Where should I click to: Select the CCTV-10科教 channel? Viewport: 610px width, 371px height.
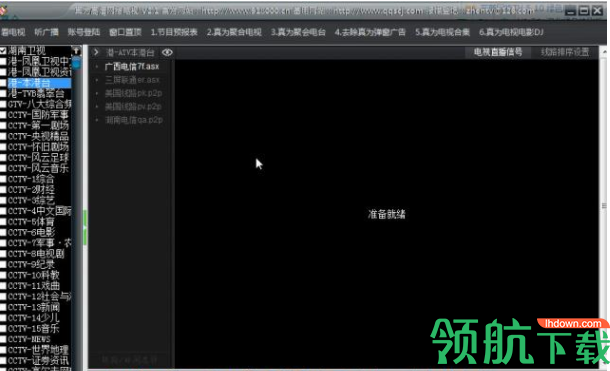click(x=33, y=275)
